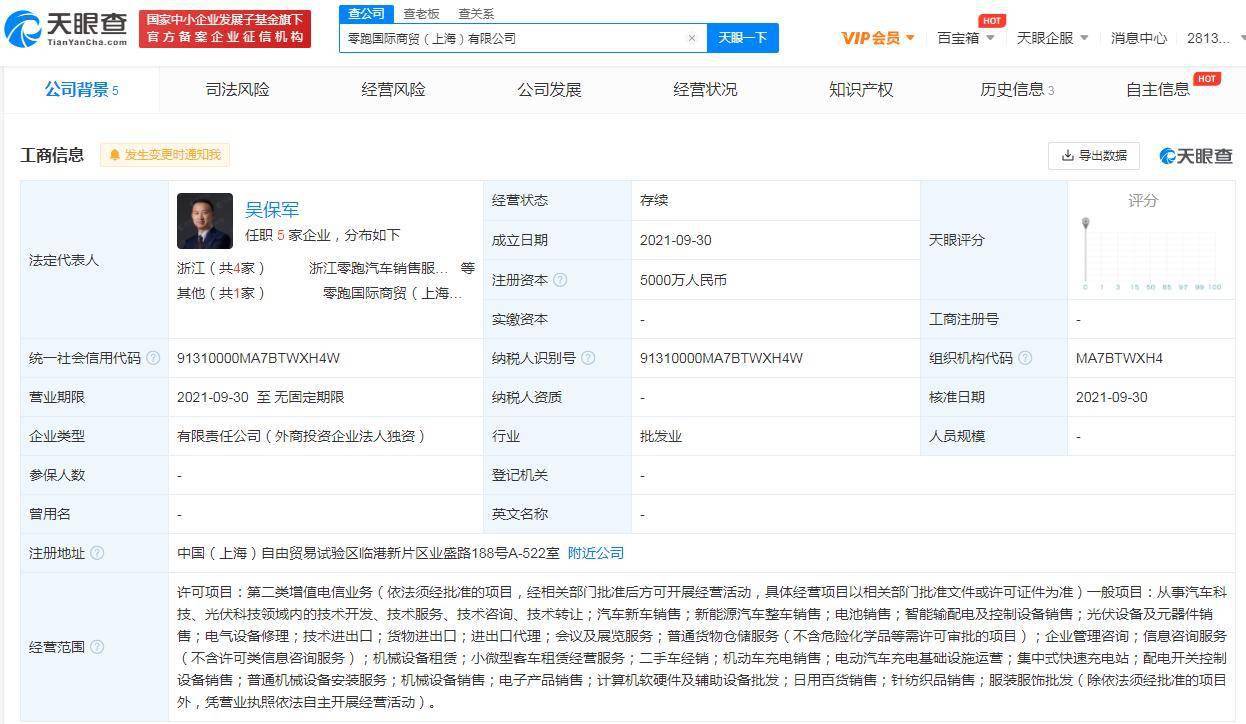Click the help icon beside 注册资本

click(x=560, y=280)
